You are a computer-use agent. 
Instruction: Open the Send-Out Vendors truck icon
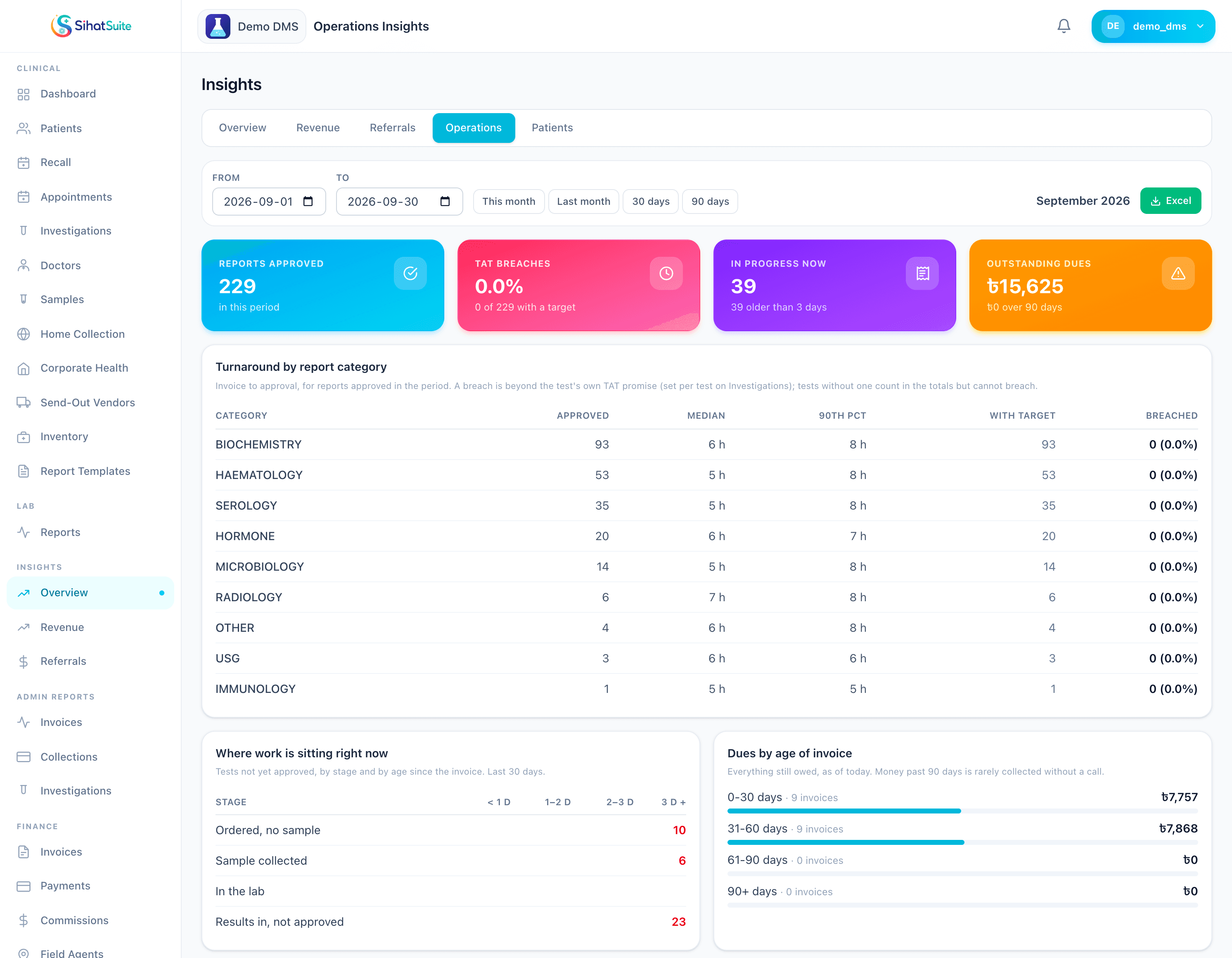(x=23, y=402)
